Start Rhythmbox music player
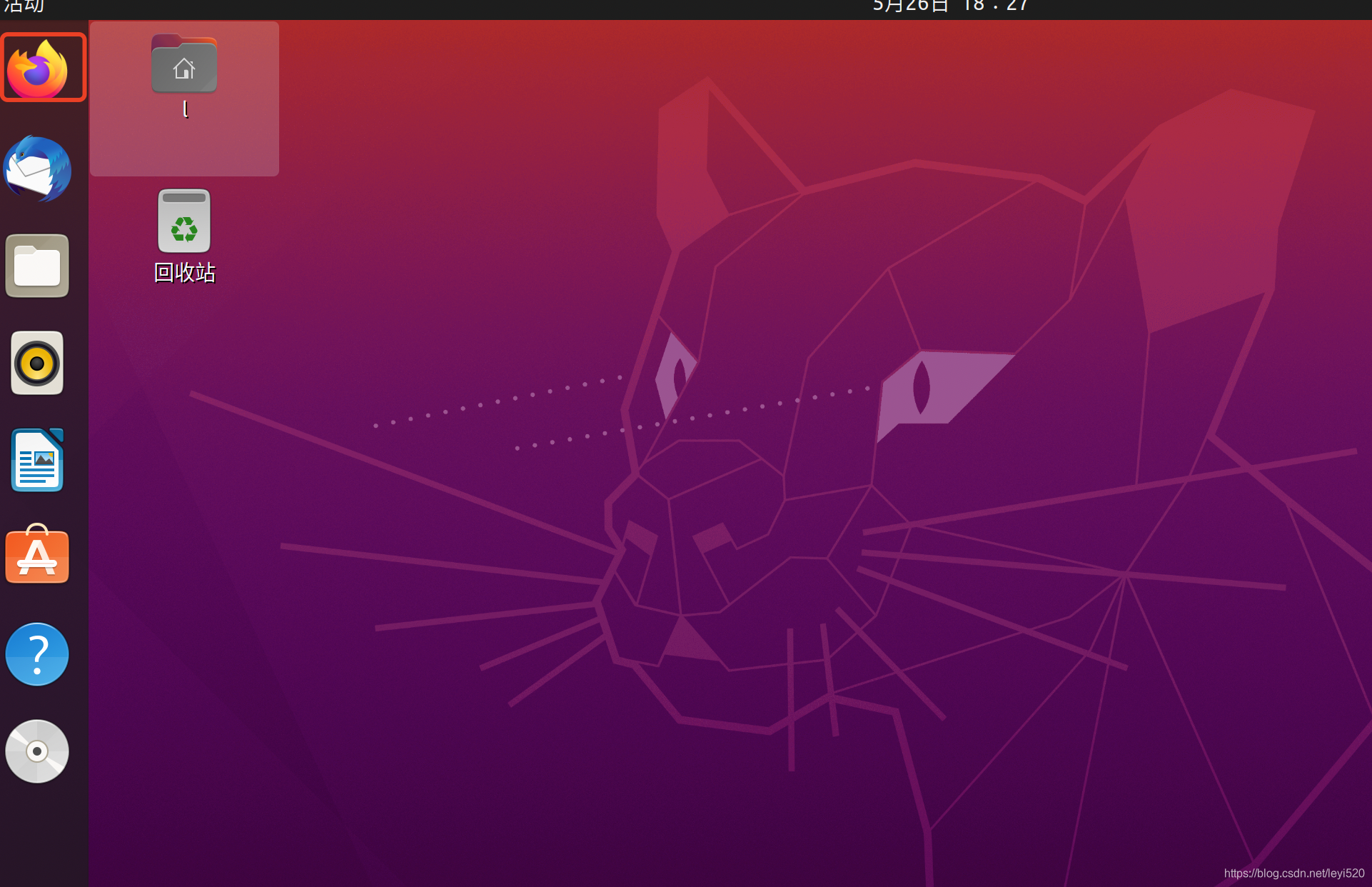Viewport: 1372px width, 887px height. pyautogui.click(x=37, y=363)
